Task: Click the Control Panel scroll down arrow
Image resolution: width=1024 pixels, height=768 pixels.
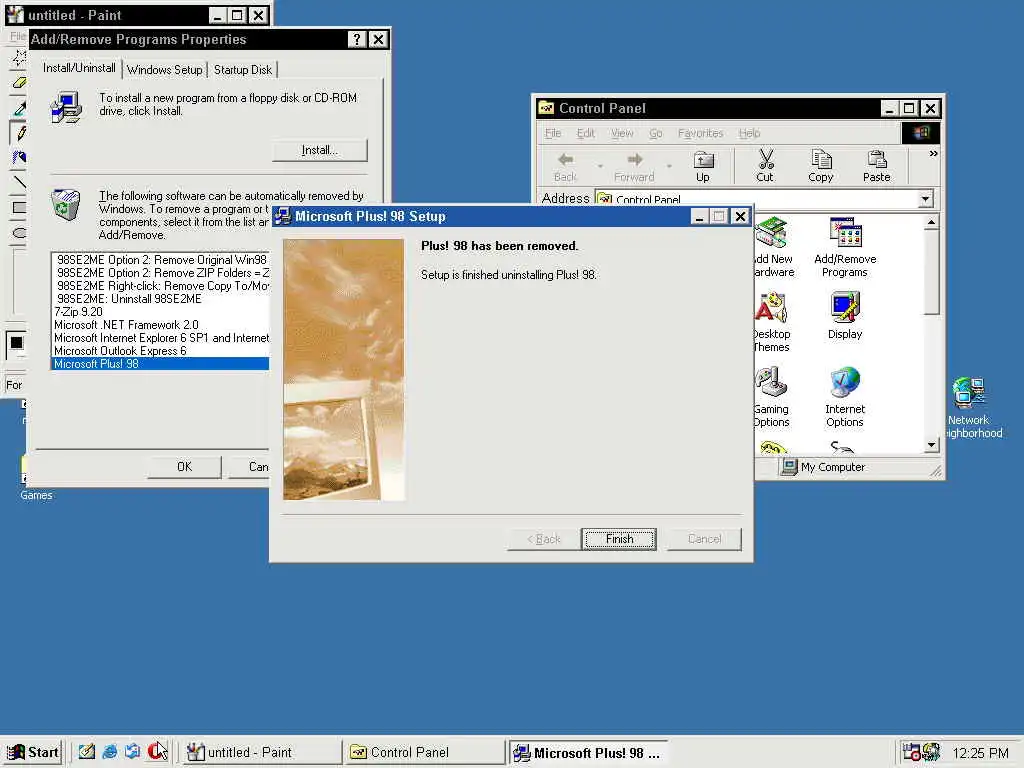Action: coord(932,445)
